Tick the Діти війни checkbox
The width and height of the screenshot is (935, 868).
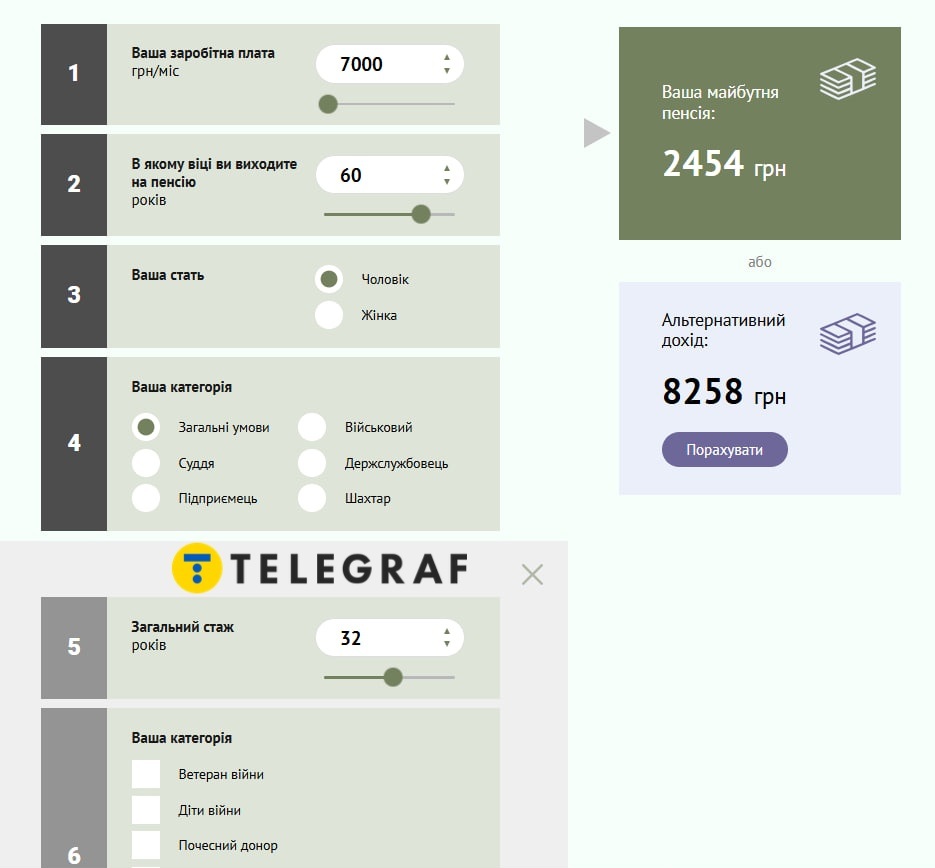point(146,810)
